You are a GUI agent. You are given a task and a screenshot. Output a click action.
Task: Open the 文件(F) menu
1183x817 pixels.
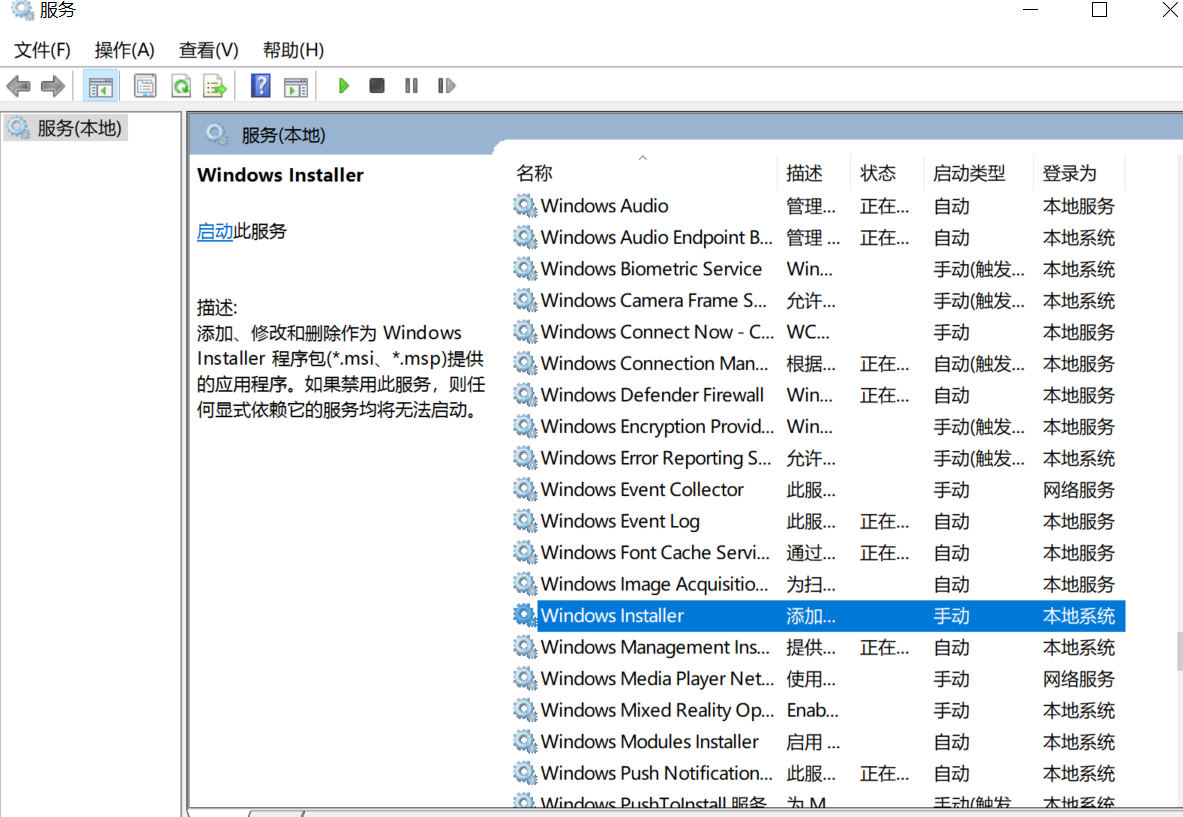click(41, 49)
